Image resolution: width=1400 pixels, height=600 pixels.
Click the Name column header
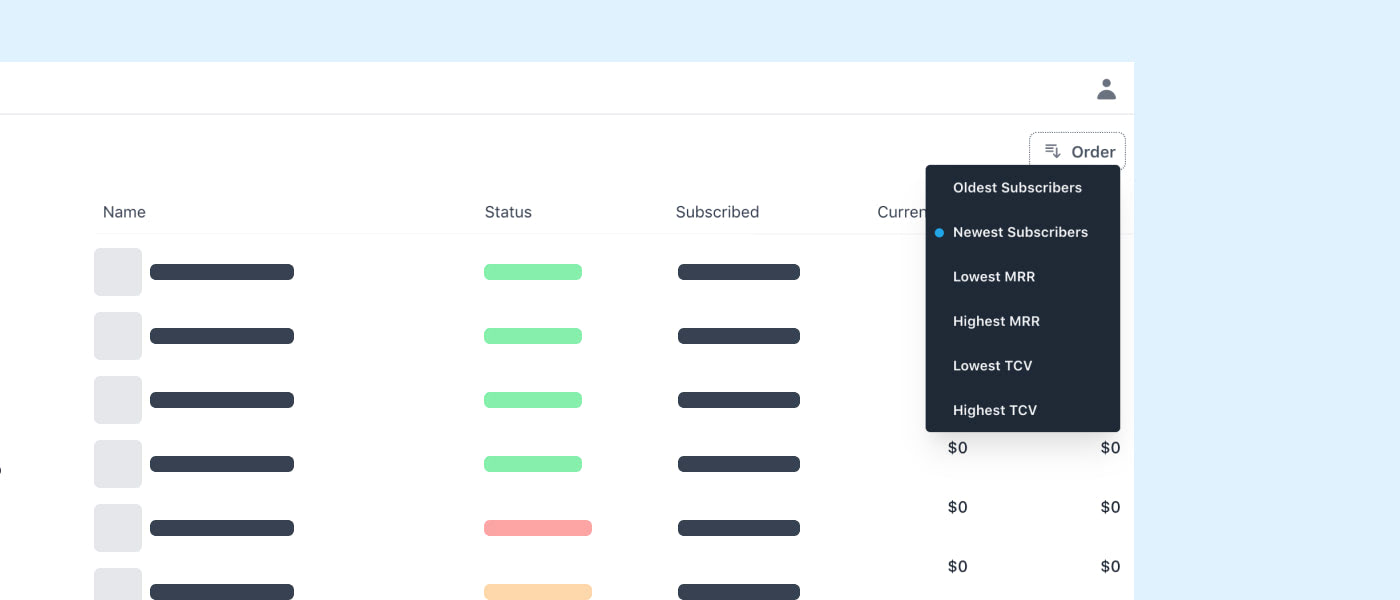124,212
